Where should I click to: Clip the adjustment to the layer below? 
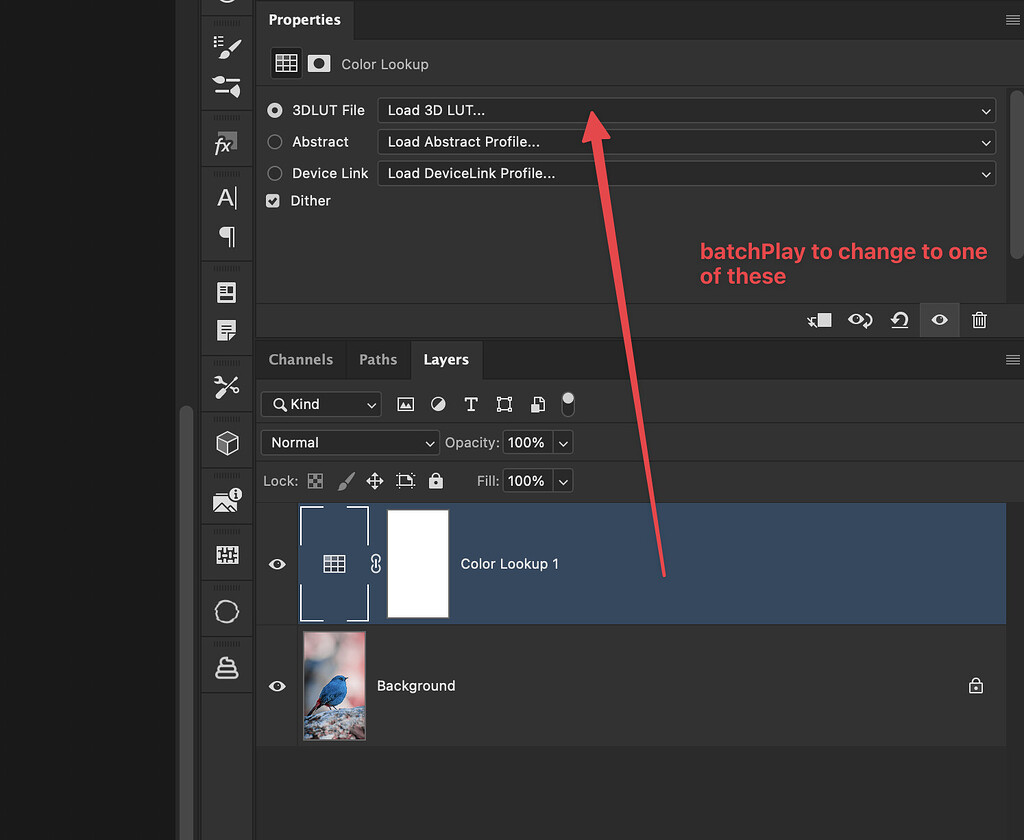point(819,320)
